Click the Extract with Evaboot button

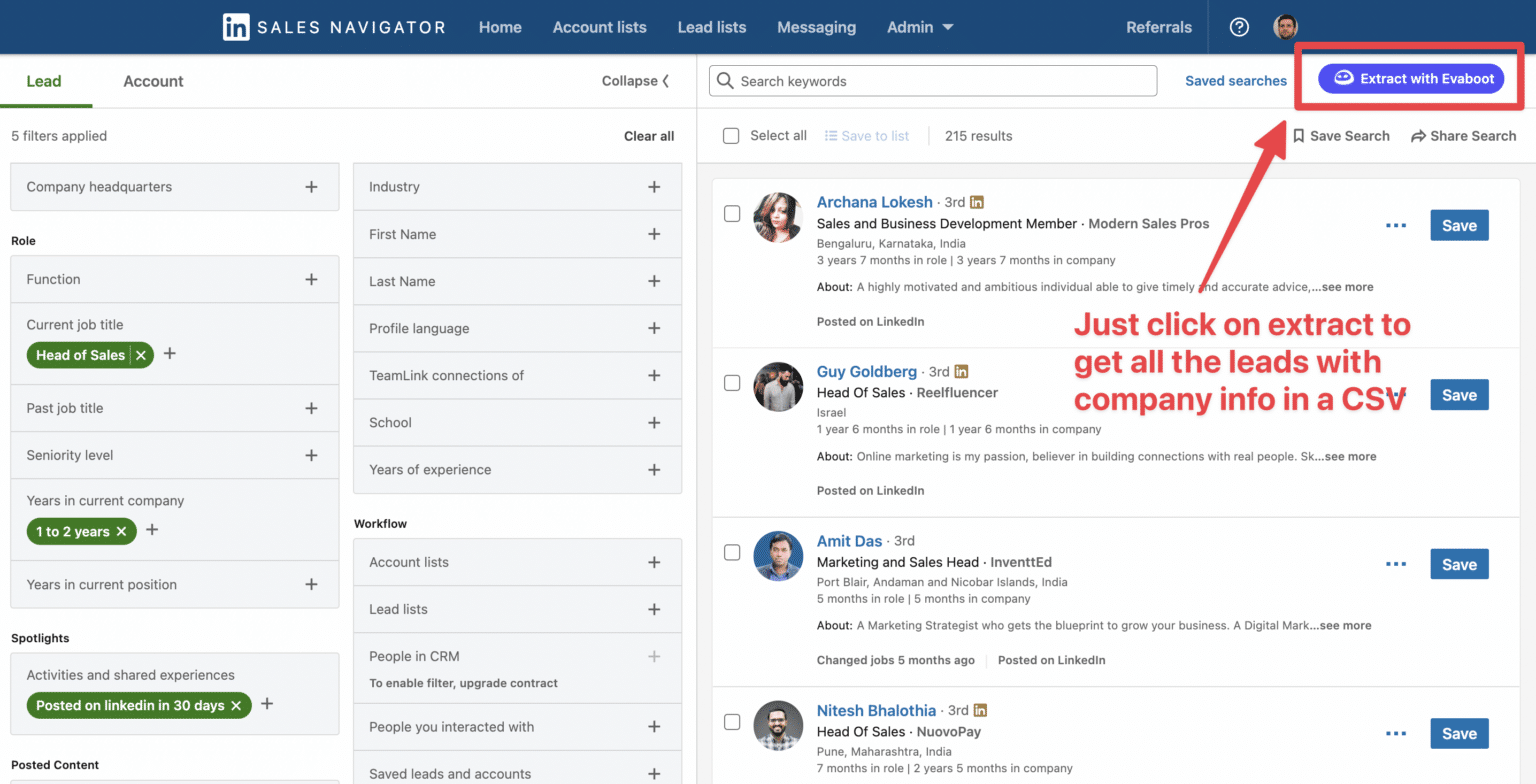coord(1410,78)
